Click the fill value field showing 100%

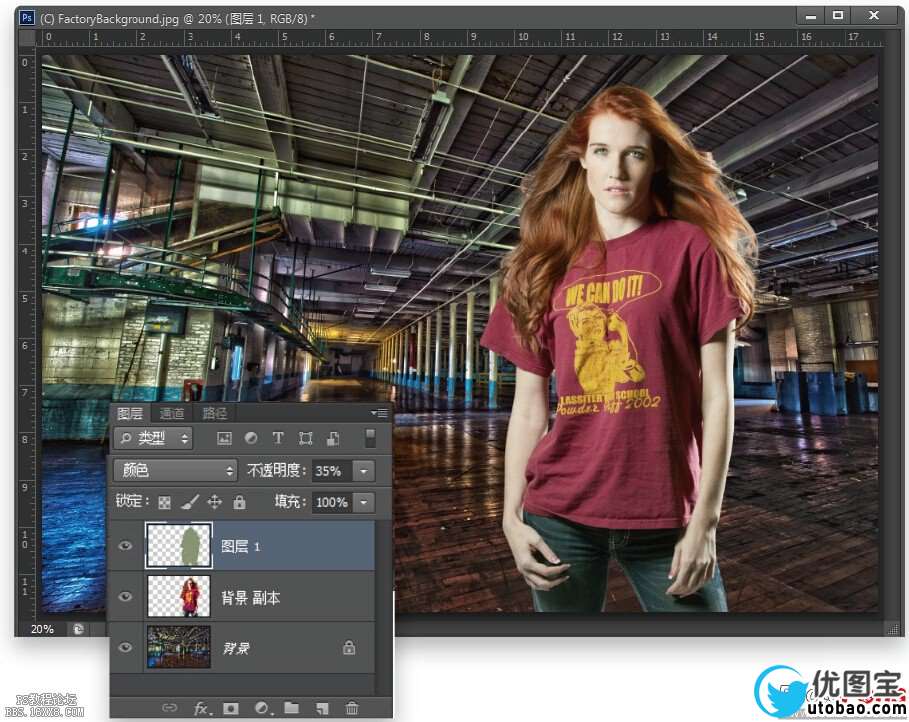[332, 502]
